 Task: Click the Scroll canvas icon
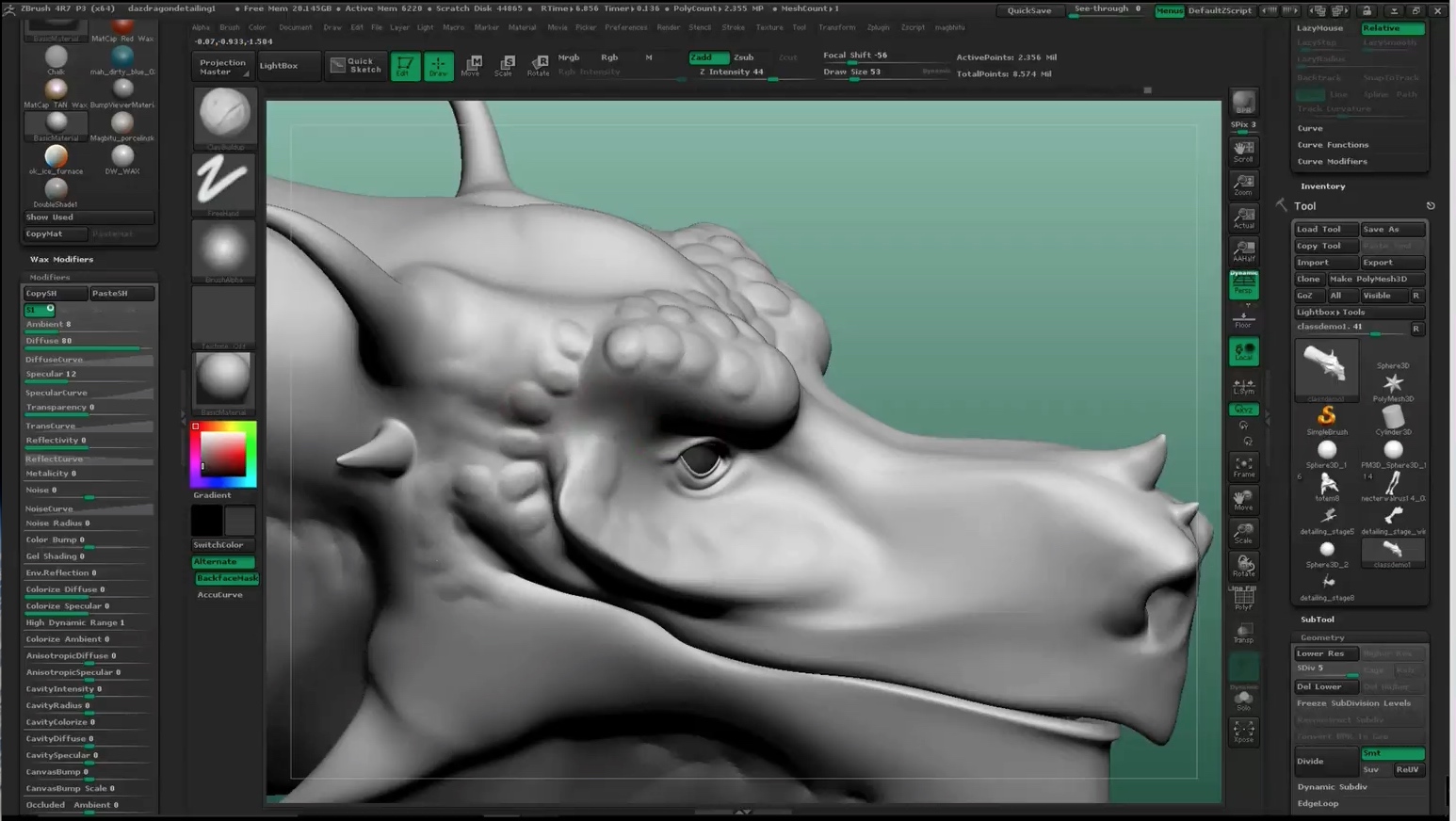[1243, 152]
